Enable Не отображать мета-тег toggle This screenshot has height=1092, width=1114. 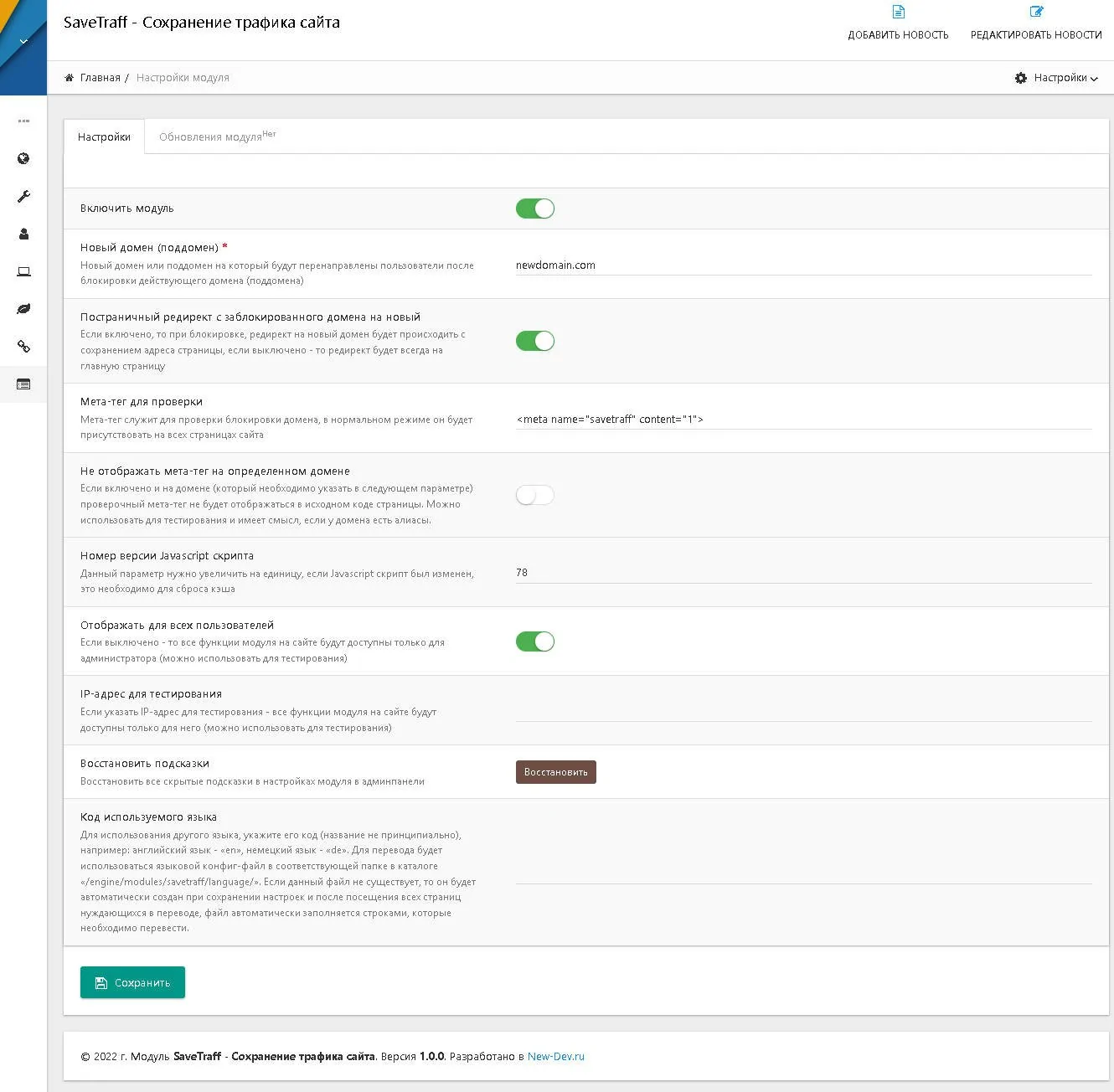click(535, 495)
